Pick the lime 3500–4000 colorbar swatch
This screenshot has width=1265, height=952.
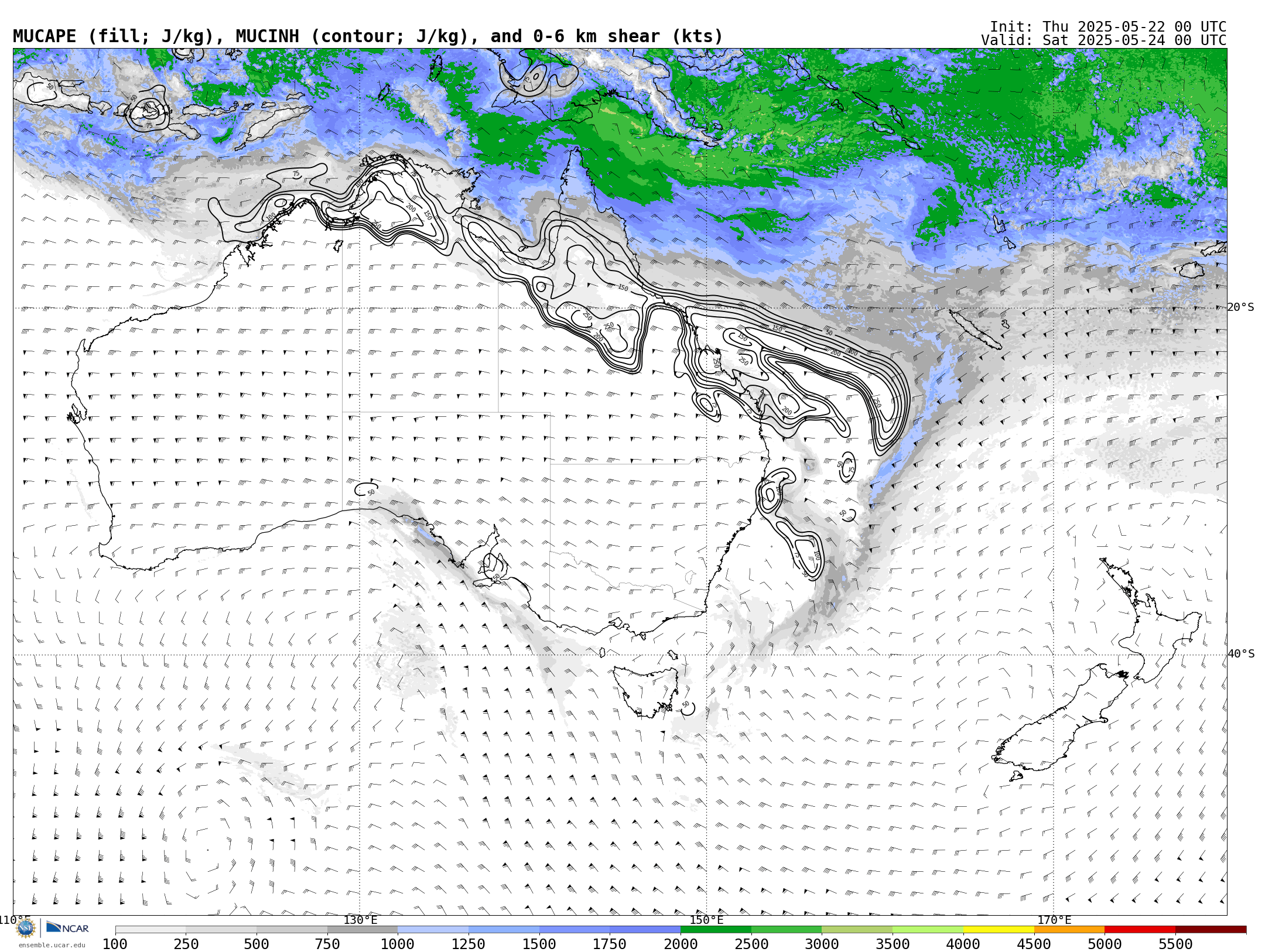(x=928, y=930)
